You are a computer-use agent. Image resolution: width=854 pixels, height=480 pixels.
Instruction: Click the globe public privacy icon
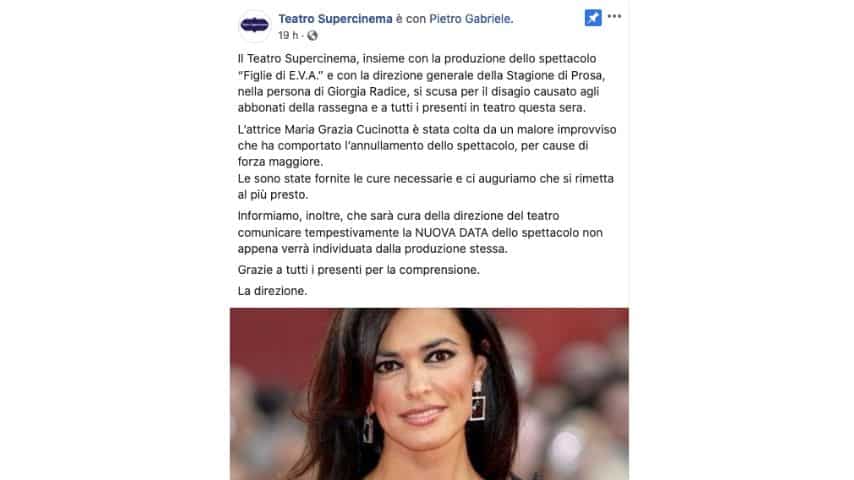(x=312, y=35)
